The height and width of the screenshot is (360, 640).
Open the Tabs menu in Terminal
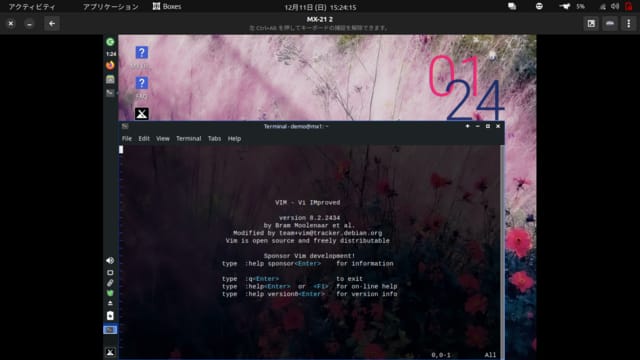point(214,139)
